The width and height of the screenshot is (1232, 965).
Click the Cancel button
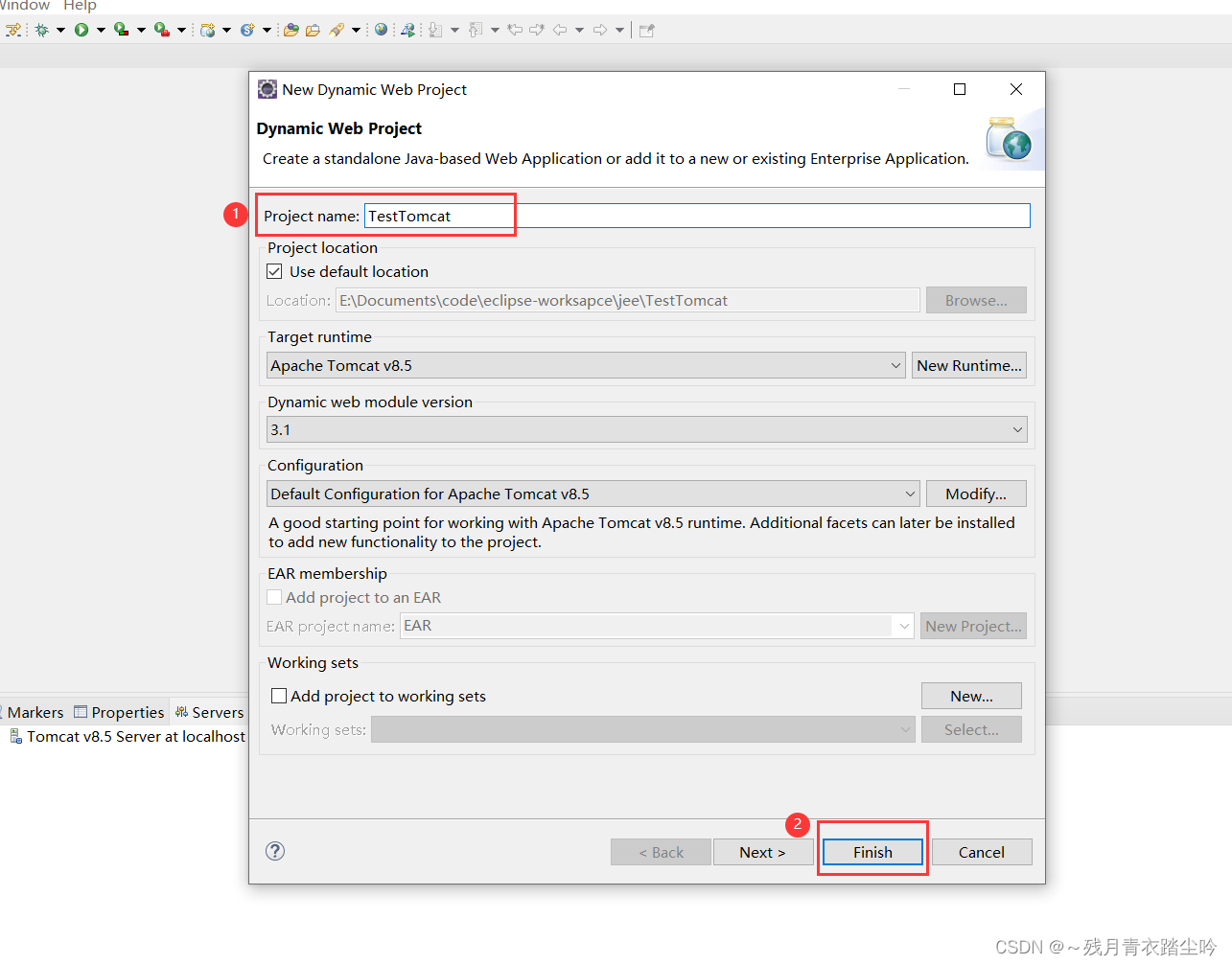coord(982,852)
